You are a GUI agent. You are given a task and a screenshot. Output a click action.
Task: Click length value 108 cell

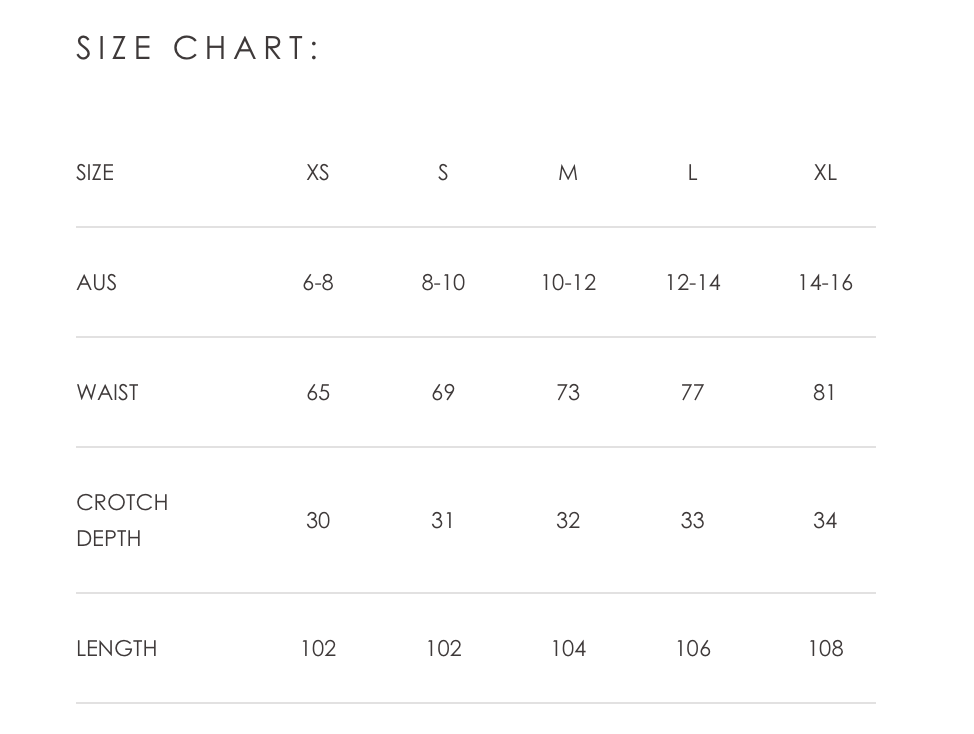coord(825,649)
